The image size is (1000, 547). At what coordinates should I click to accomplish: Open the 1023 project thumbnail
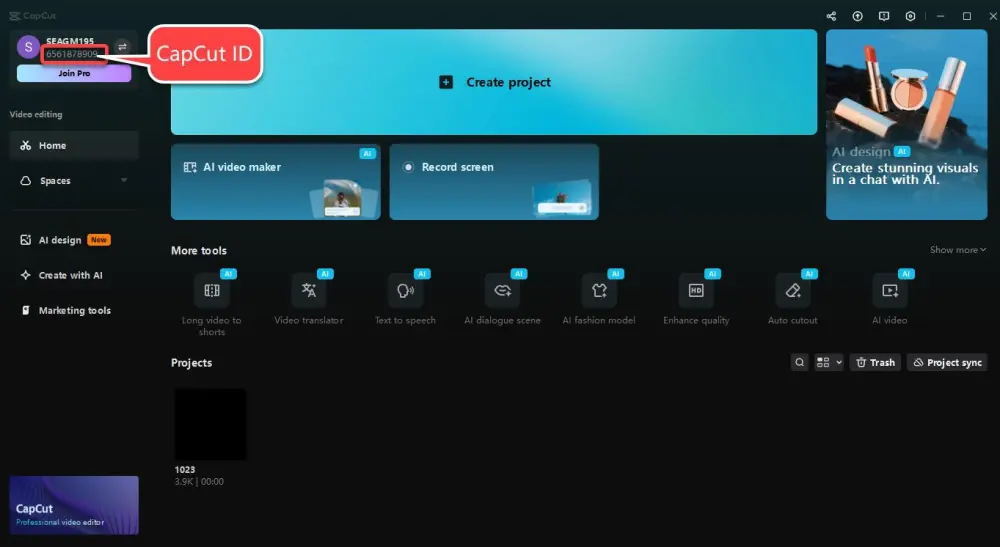pyautogui.click(x=210, y=424)
